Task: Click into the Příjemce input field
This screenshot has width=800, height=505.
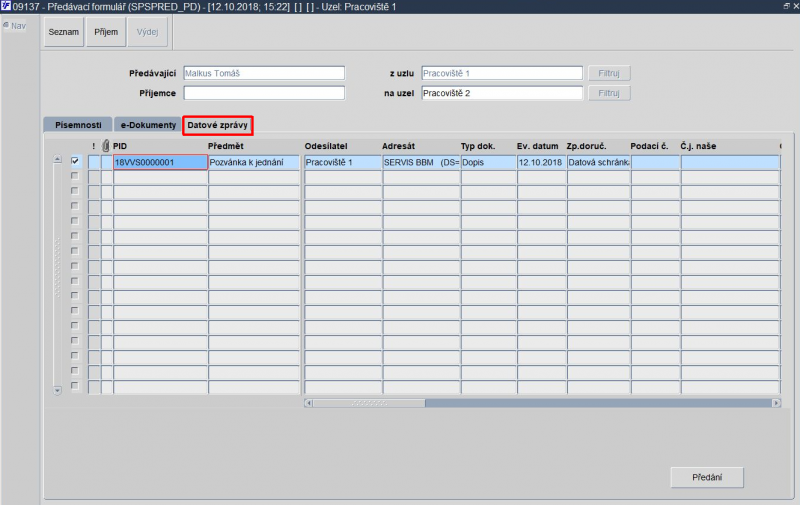Action: [264, 93]
